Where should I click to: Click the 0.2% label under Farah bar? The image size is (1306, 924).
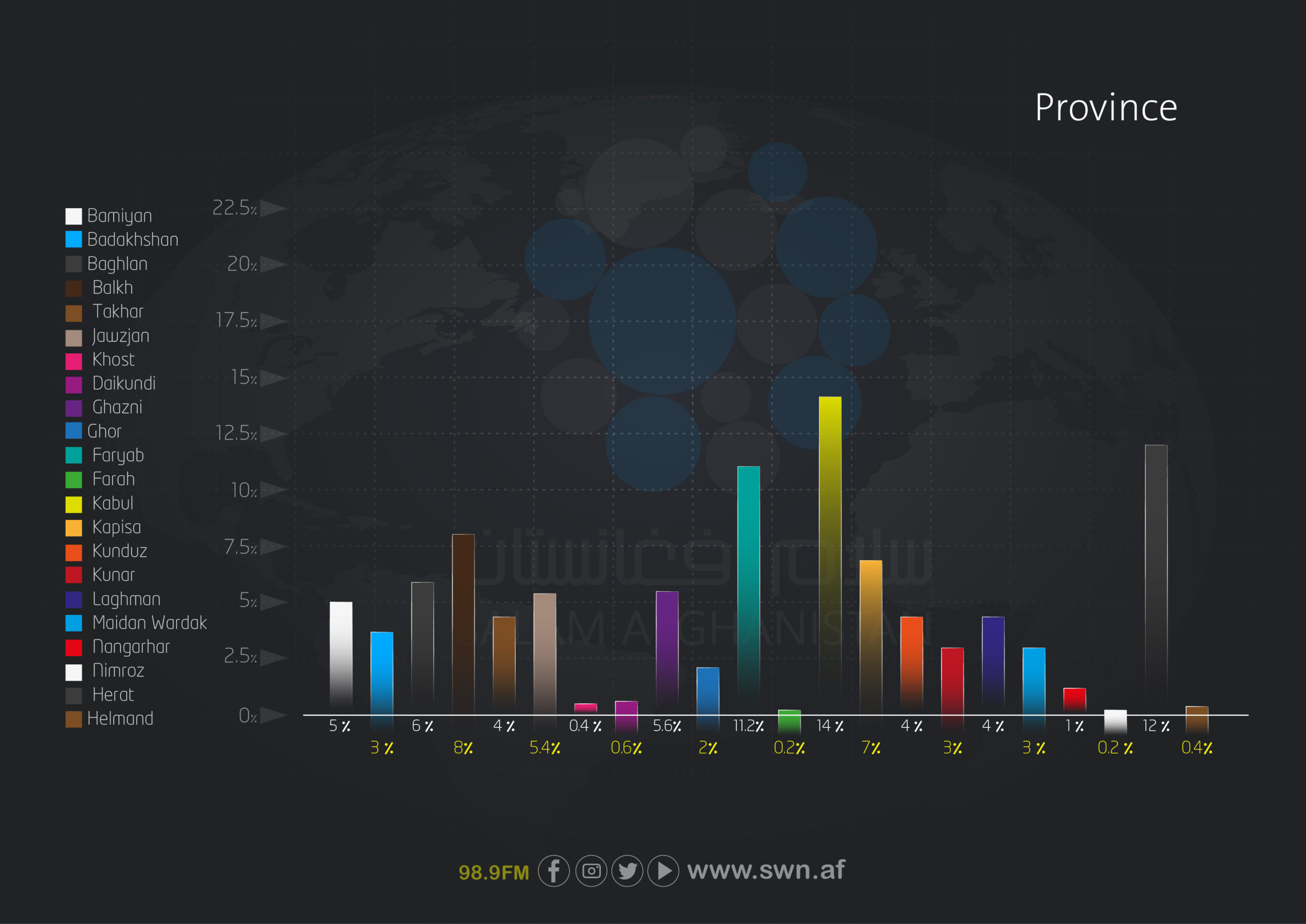789,747
